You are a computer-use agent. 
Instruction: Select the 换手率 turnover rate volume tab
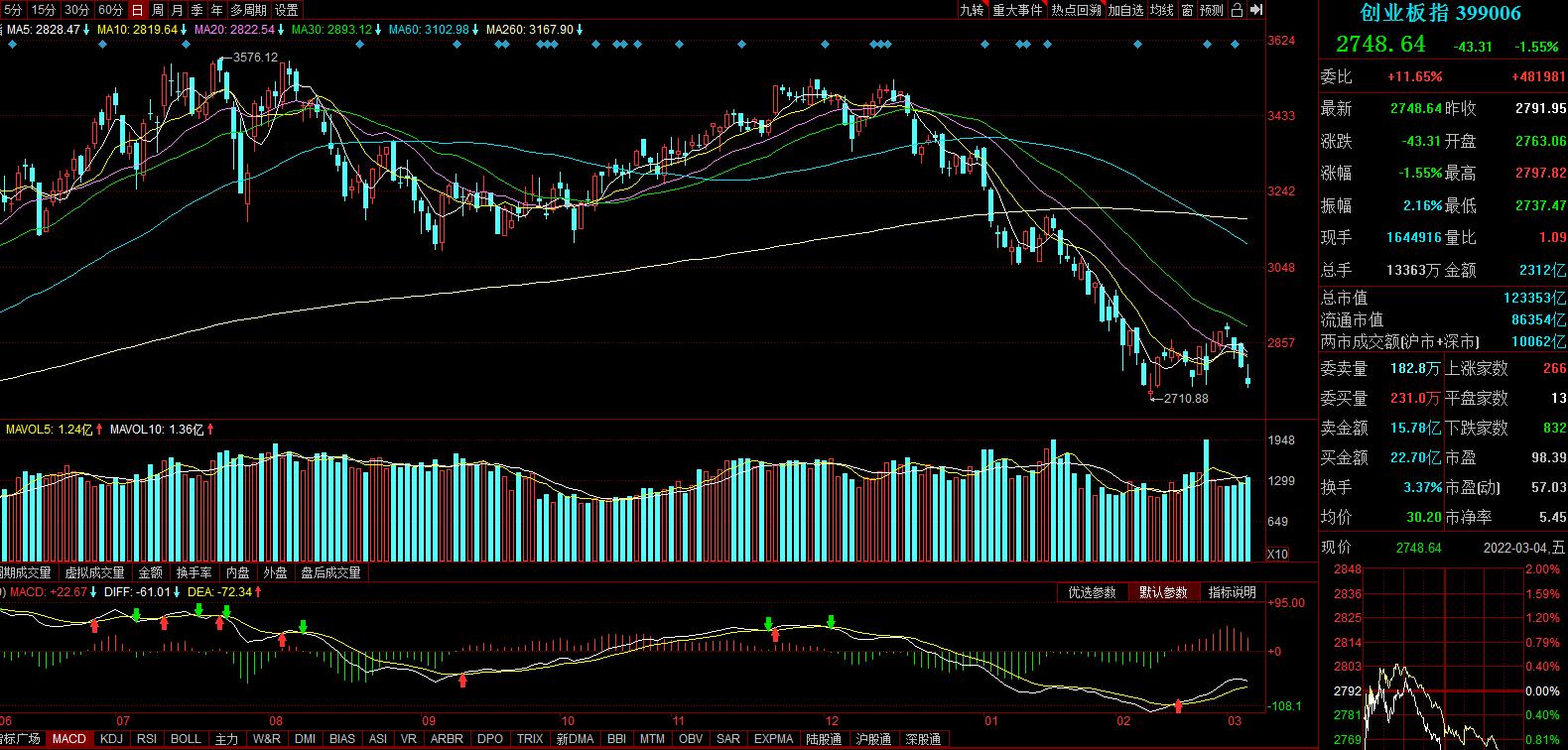(194, 572)
